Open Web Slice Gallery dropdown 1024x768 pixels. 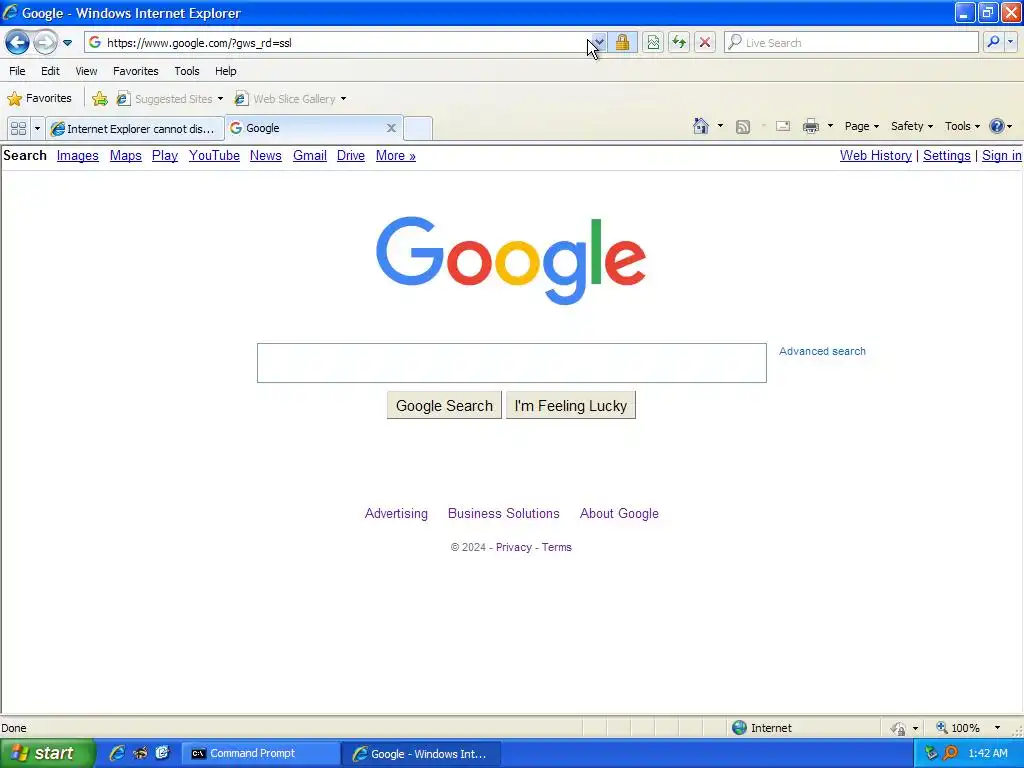pyautogui.click(x=291, y=99)
